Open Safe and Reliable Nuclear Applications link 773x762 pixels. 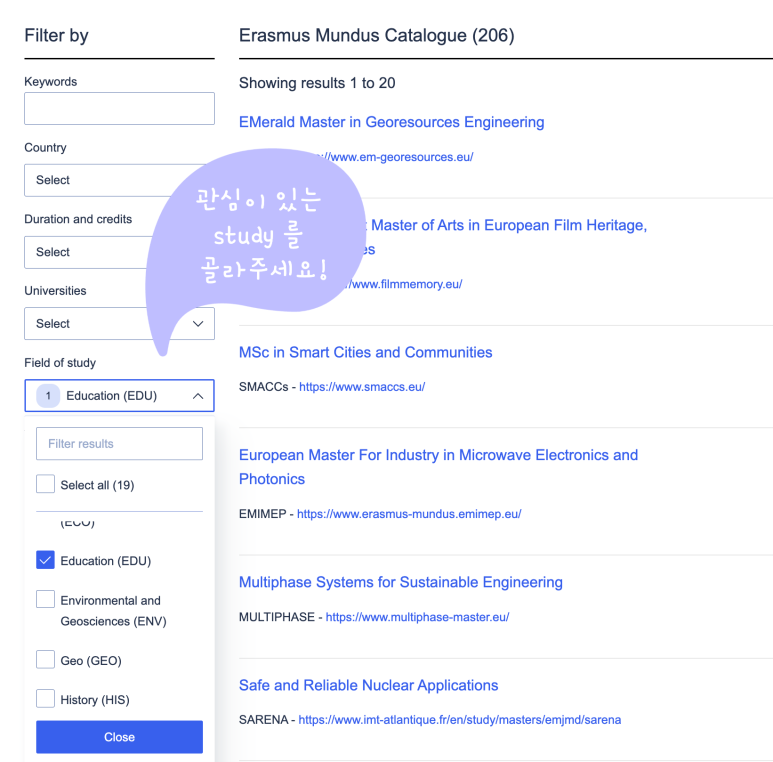pos(368,685)
